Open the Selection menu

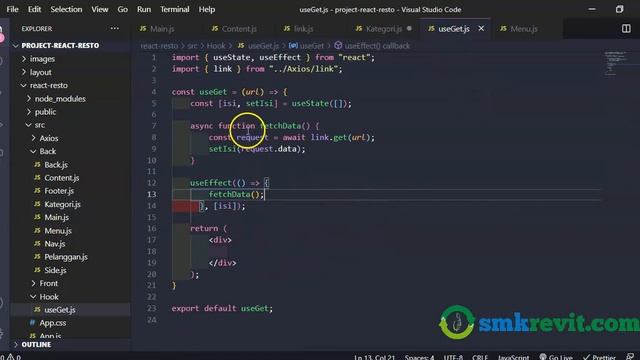[x=66, y=9]
